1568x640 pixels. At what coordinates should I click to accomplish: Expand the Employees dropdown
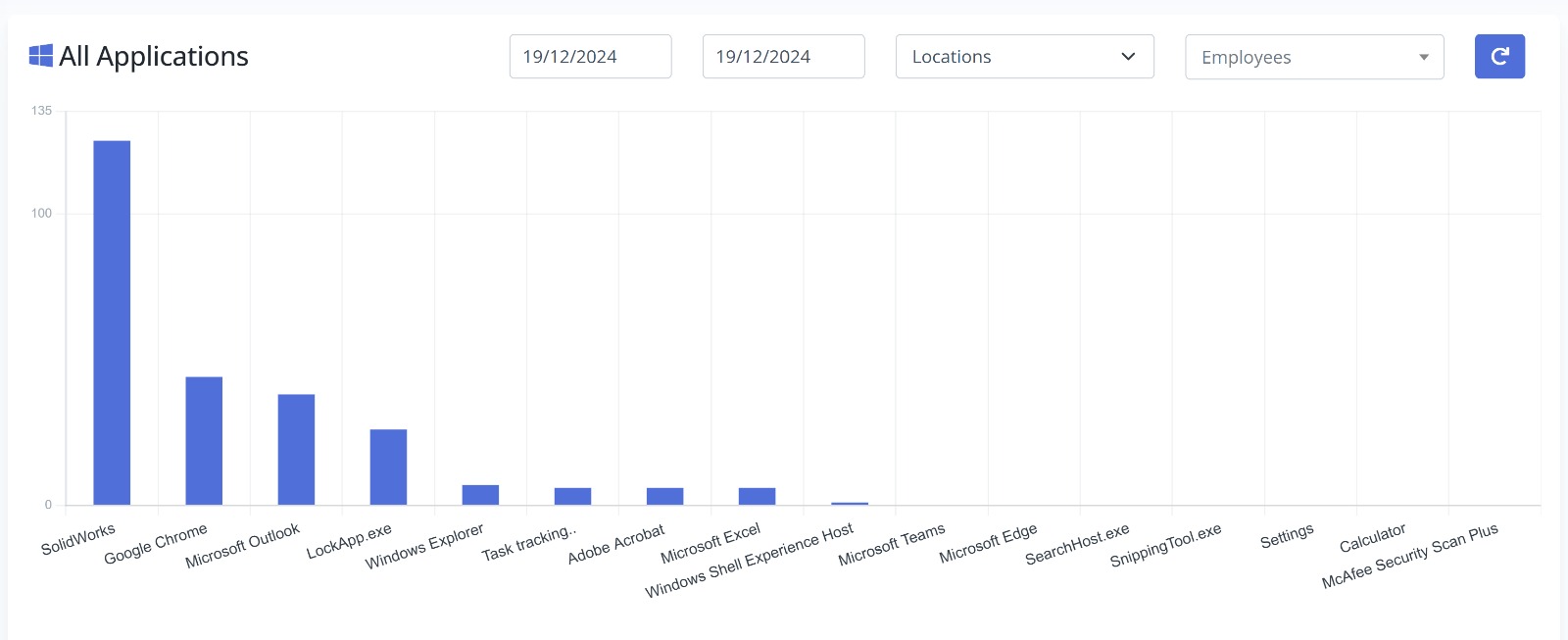[x=1314, y=57]
